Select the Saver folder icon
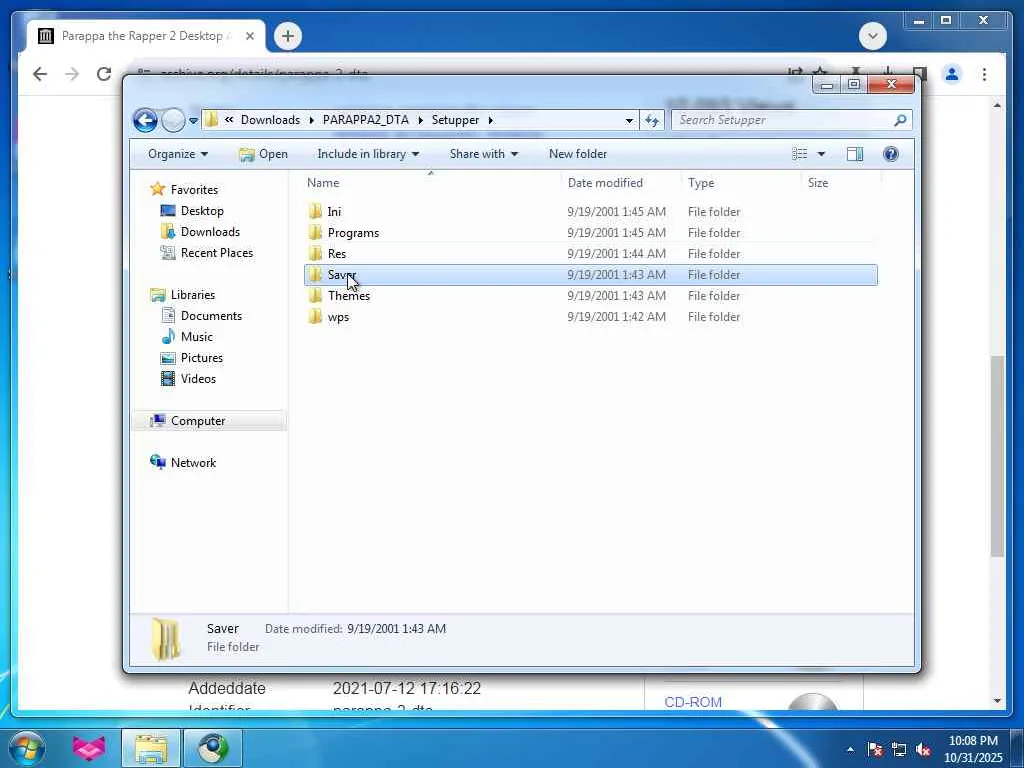Image resolution: width=1024 pixels, height=768 pixels. [315, 274]
